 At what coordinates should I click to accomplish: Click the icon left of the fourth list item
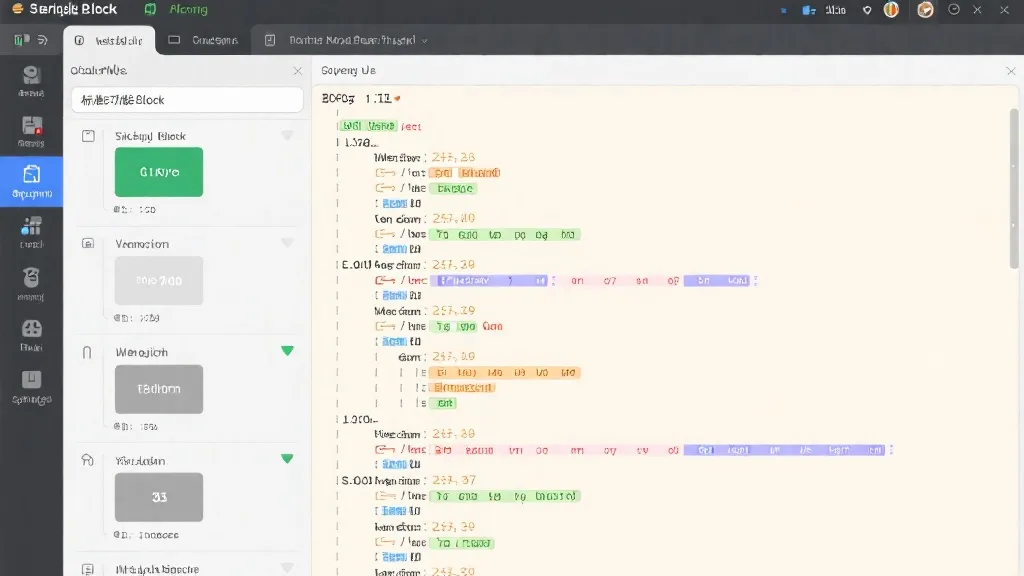88,460
